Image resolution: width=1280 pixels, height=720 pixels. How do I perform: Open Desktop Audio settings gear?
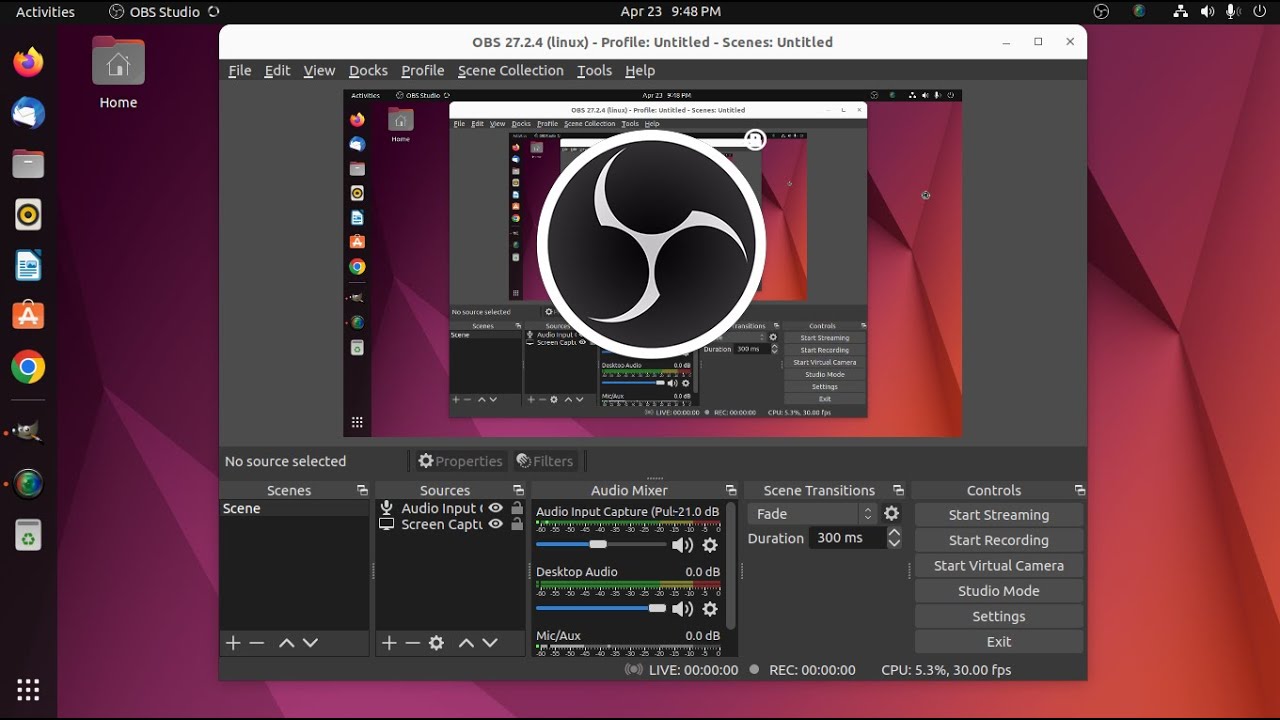point(710,609)
